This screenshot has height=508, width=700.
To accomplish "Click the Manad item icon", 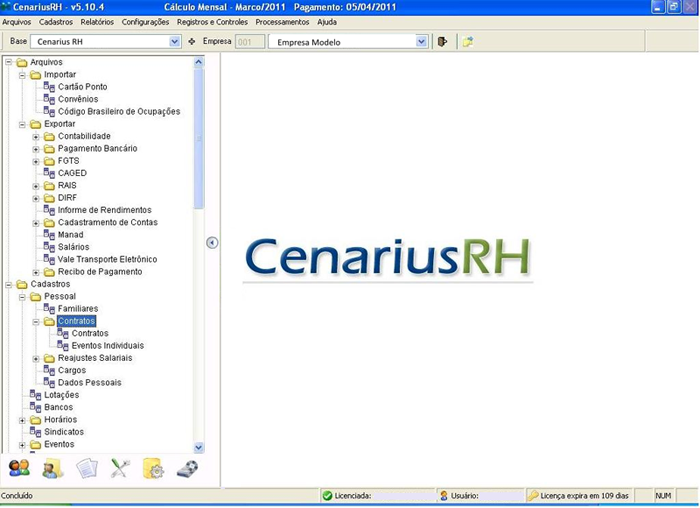I will click(49, 234).
